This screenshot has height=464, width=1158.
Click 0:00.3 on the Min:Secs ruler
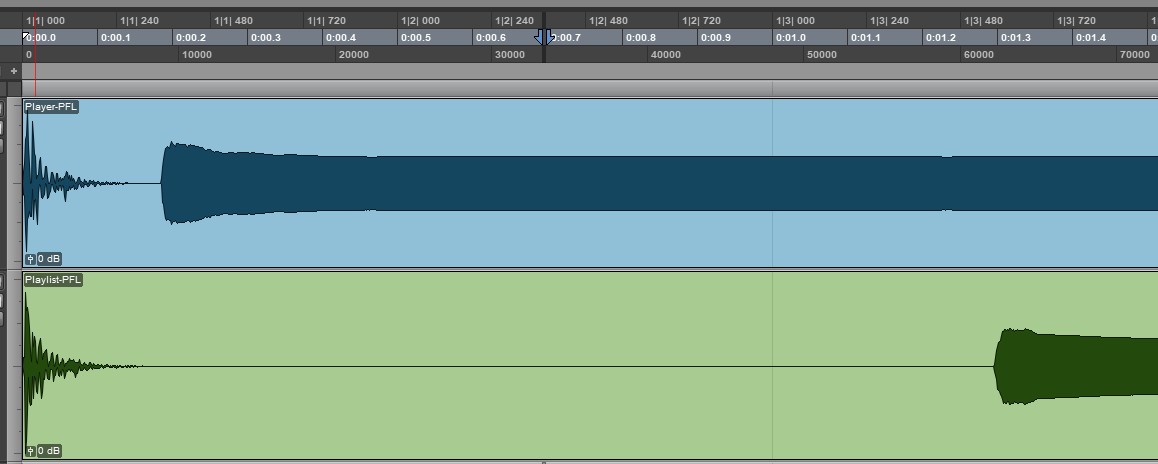(x=265, y=38)
